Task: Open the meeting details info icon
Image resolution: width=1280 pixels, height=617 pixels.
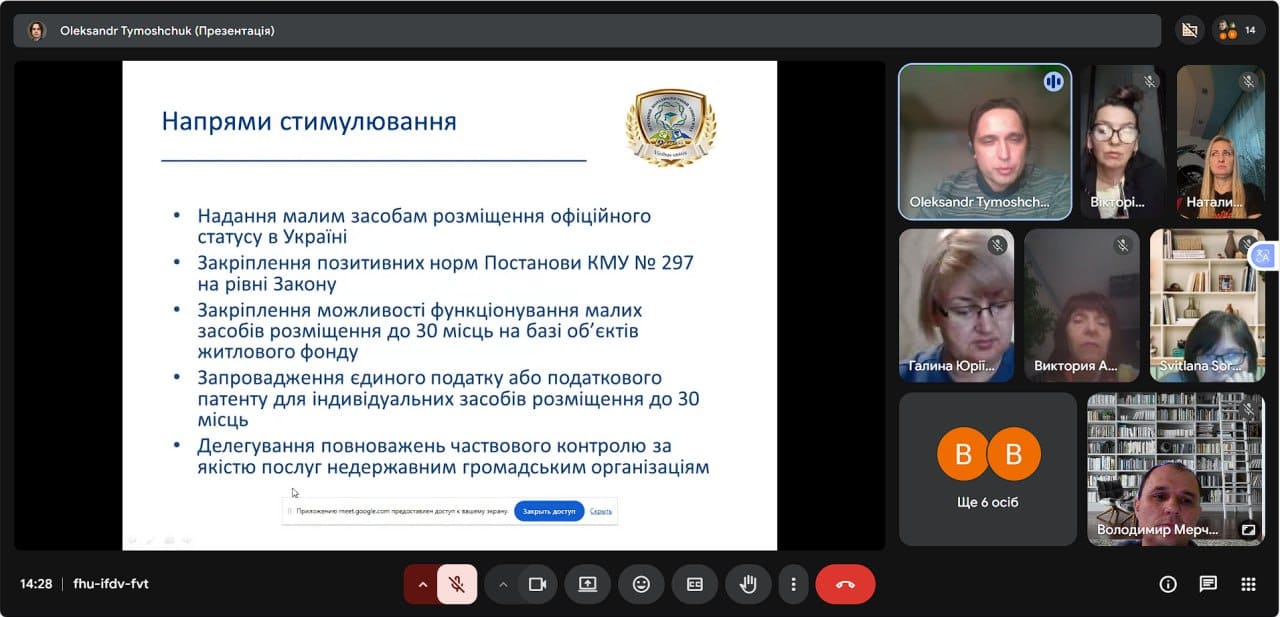Action: pos(1167,584)
